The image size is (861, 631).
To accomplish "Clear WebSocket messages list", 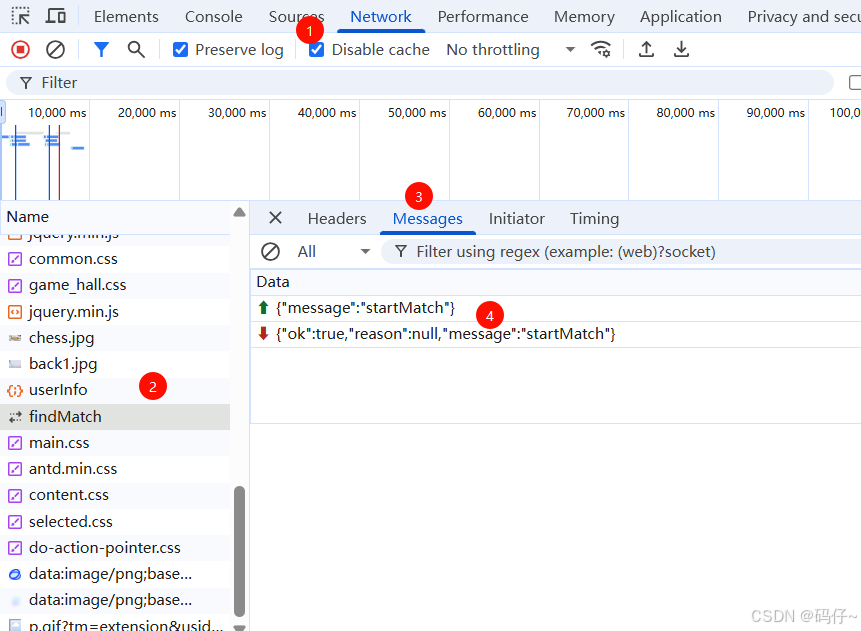I will tap(270, 252).
